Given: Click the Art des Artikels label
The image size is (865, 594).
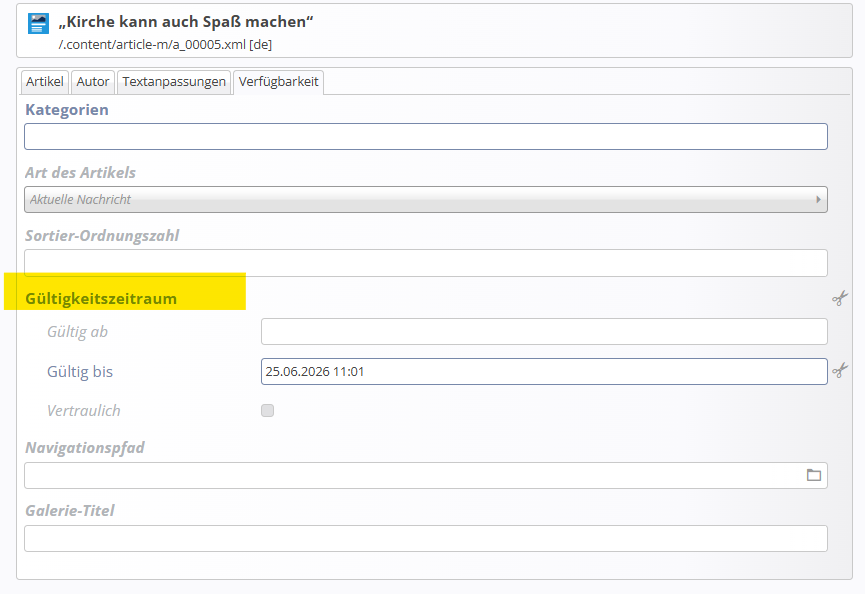Looking at the screenshot, I should point(81,173).
